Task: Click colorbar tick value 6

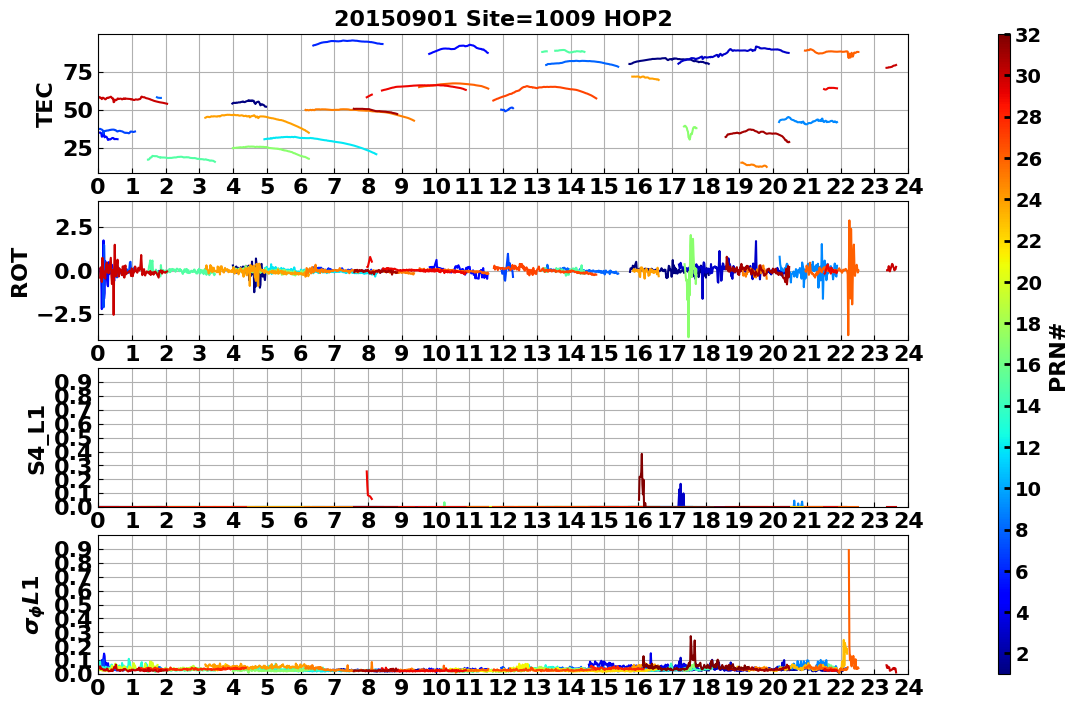Action: [x=1022, y=571]
